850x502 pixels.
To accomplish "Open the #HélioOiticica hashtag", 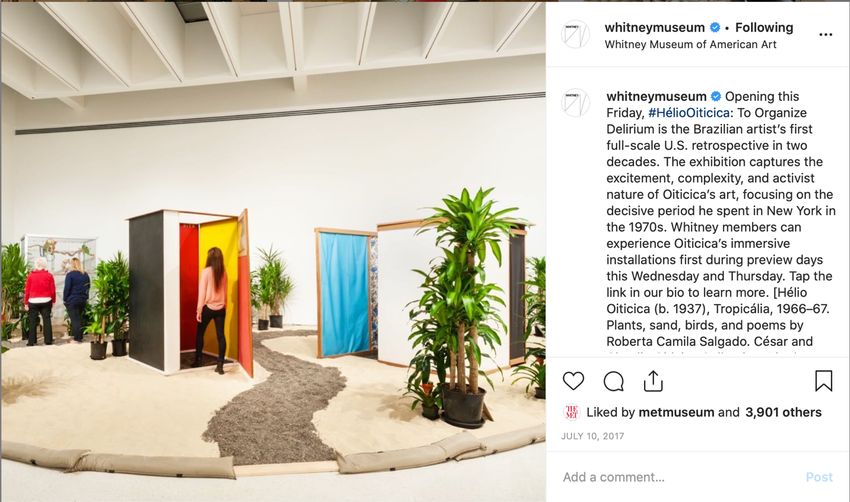I will click(x=688, y=113).
